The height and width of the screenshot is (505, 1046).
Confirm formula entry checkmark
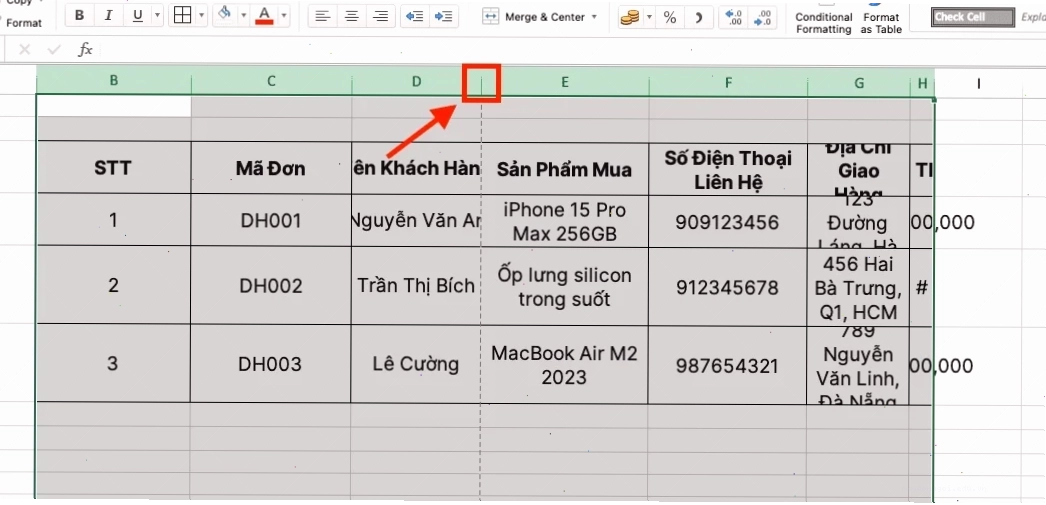[55, 49]
